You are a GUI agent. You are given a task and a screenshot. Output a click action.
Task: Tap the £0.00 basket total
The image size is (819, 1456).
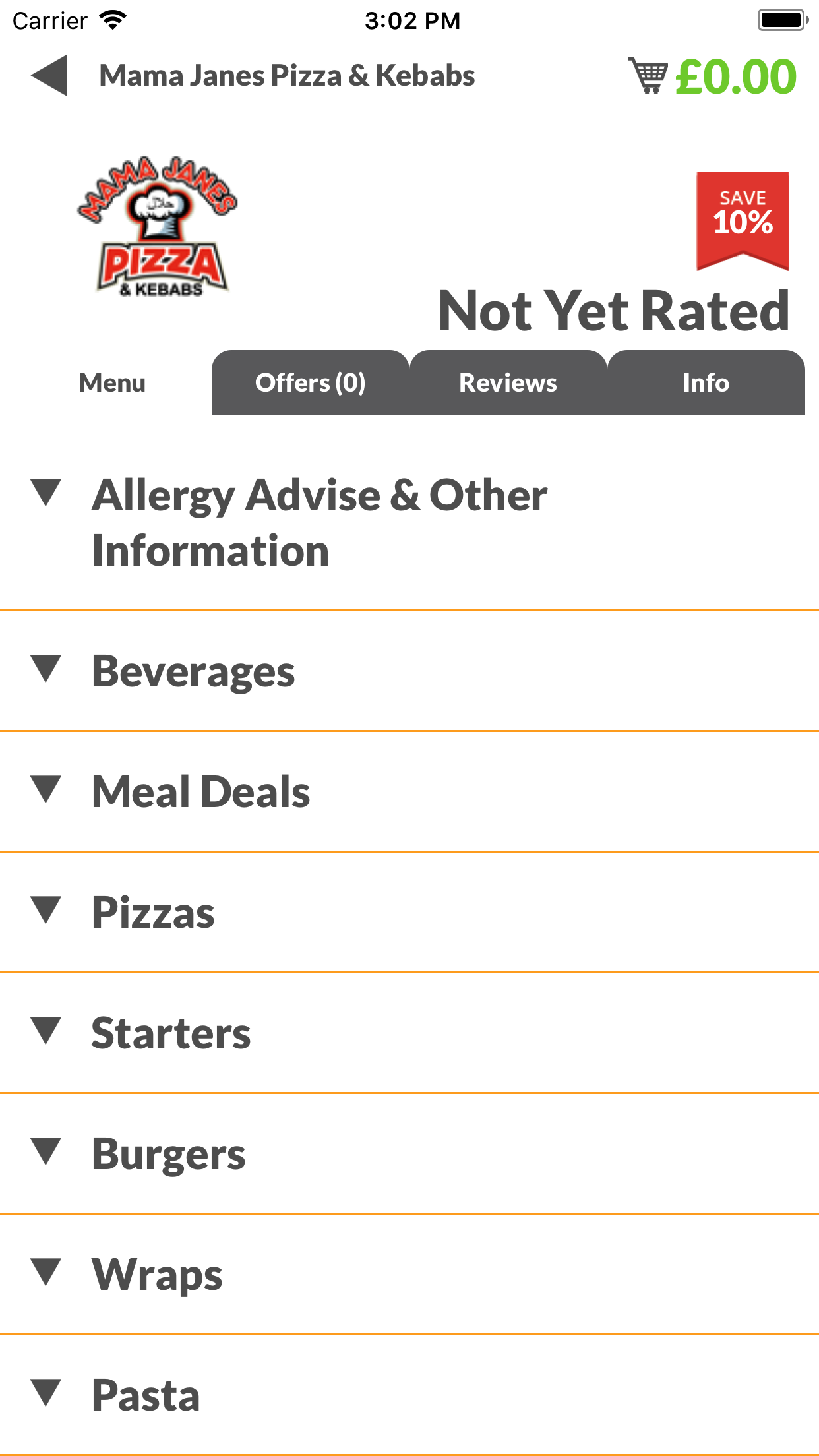(736, 76)
